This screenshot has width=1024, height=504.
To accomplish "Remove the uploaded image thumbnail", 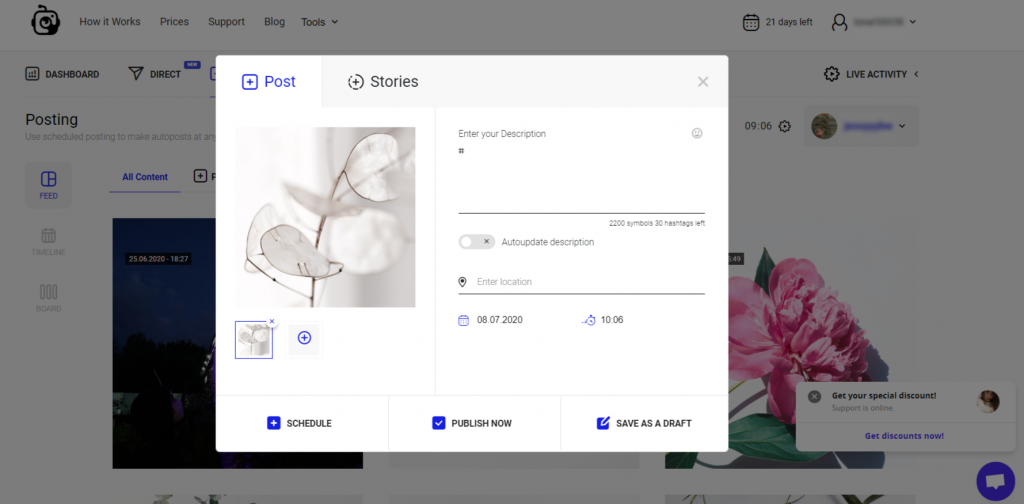I will point(271,322).
